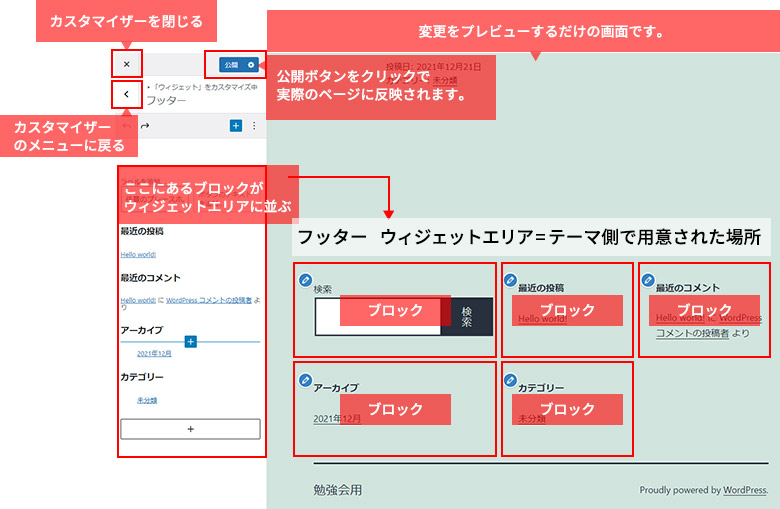Select the 最近のコメント heading in the sidebar panel
The image size is (780, 509).
coord(150,278)
